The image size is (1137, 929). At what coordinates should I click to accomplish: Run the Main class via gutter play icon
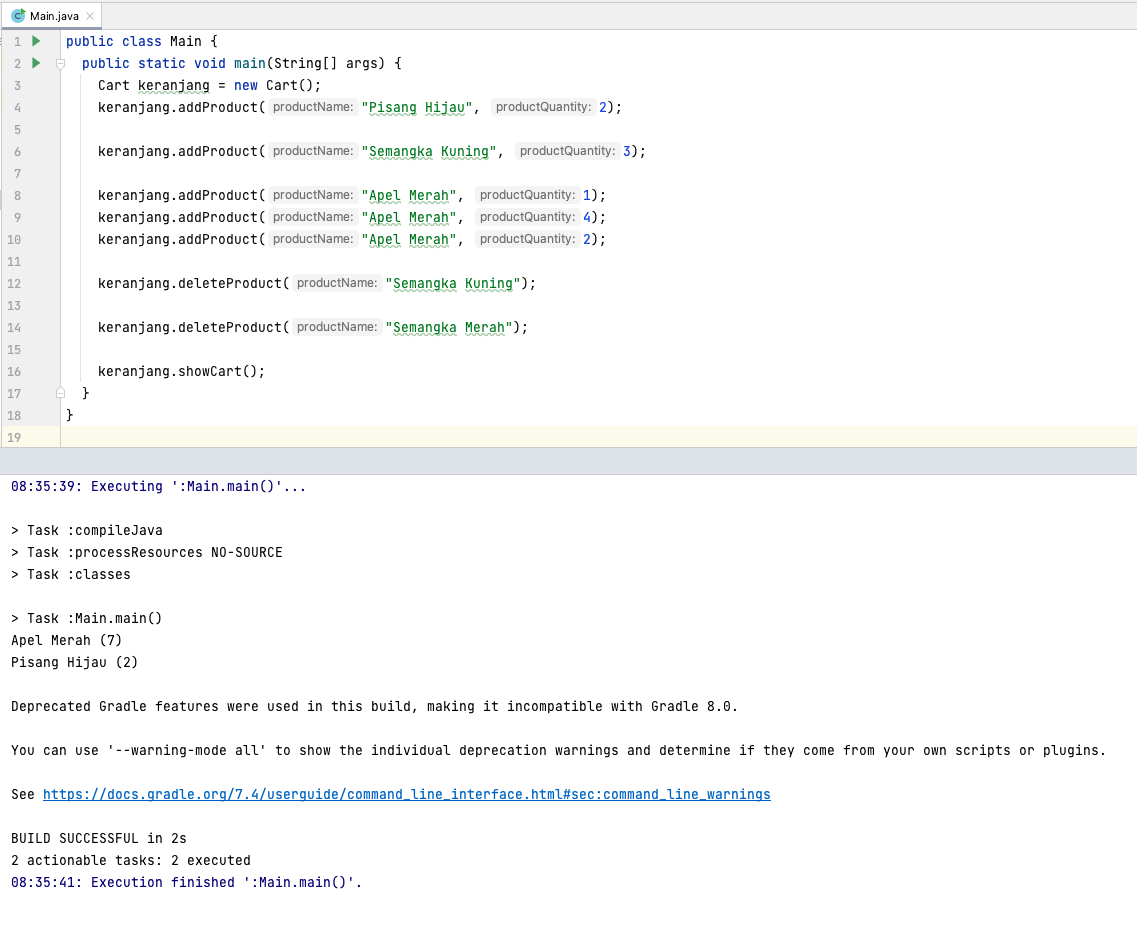(35, 41)
